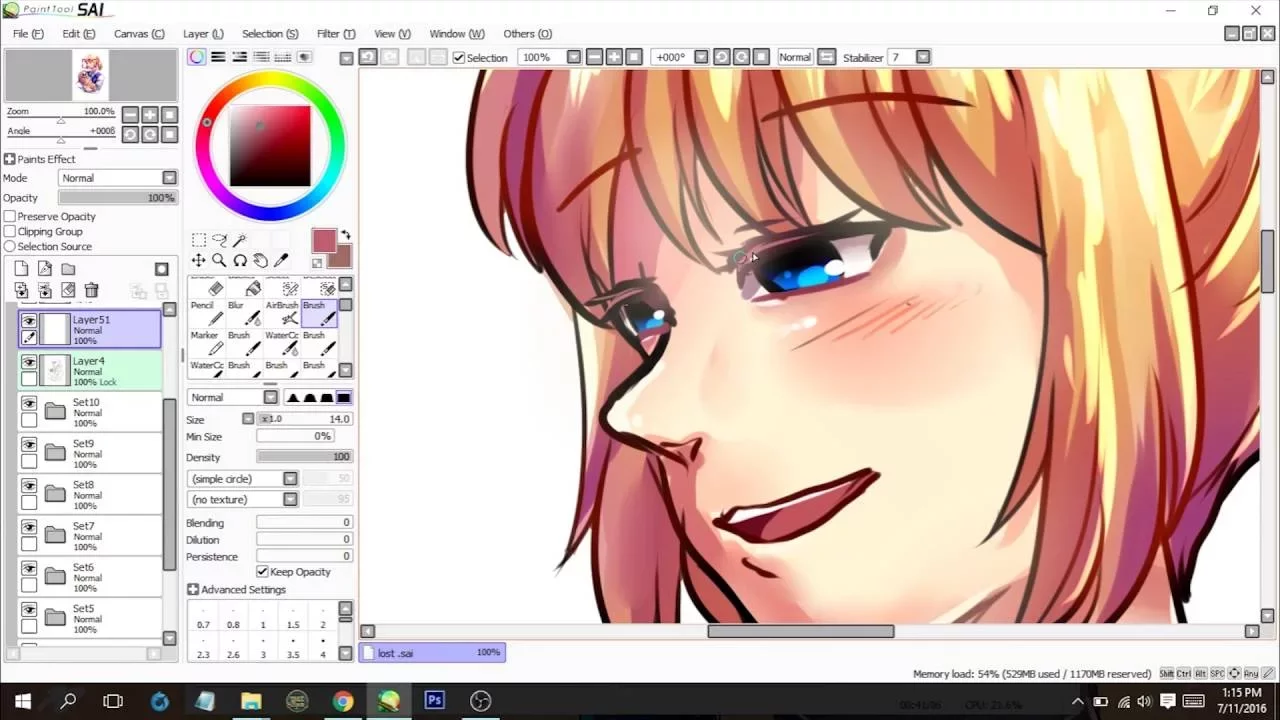Toggle the Selection checkbox in toolbar
This screenshot has width=1280, height=720.
tap(459, 58)
